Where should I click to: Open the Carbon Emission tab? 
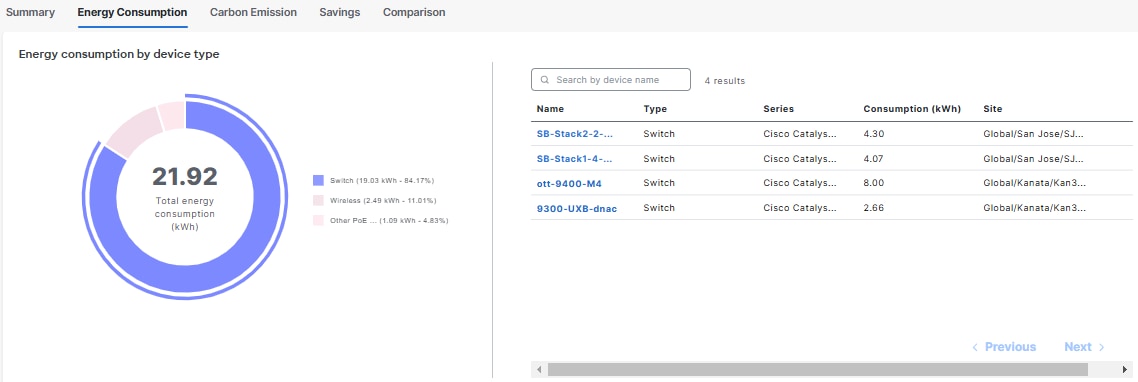click(253, 12)
